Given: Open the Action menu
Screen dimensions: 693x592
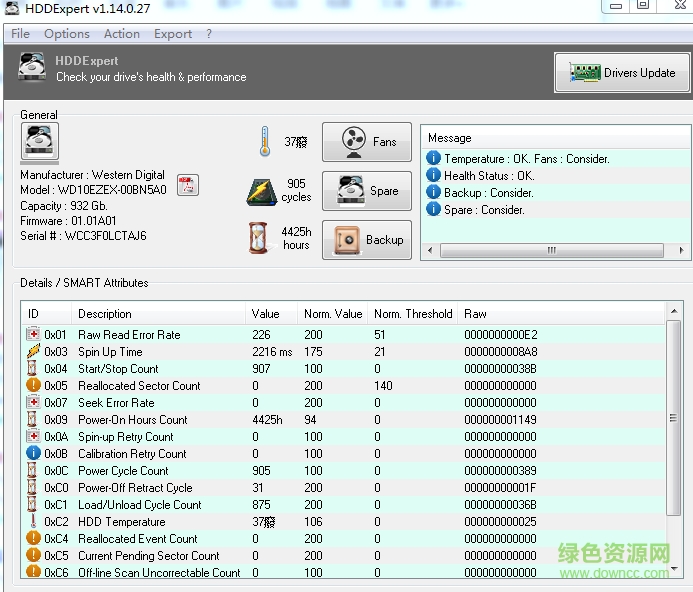Looking at the screenshot, I should pos(122,34).
